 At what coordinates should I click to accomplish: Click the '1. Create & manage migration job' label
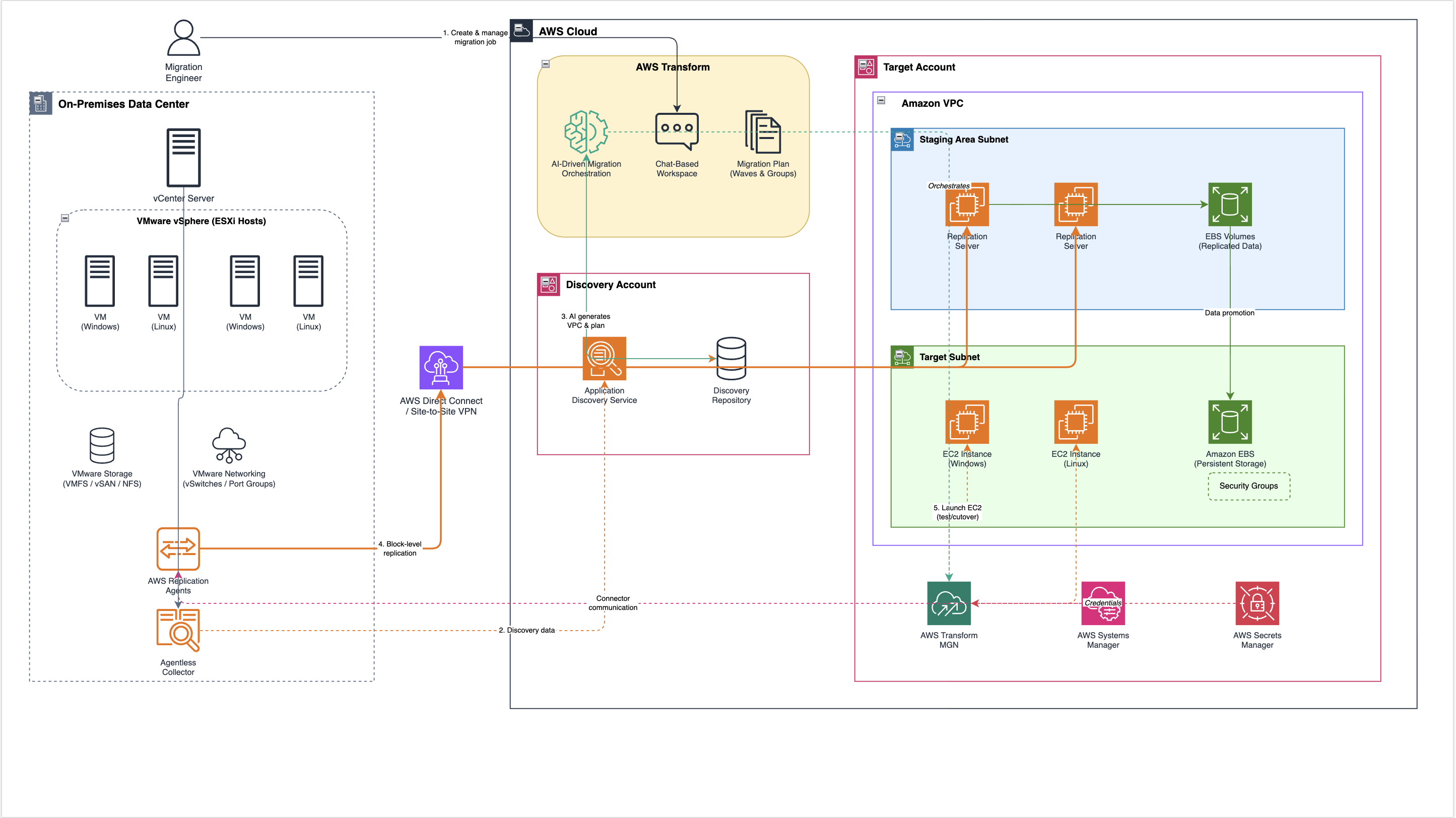pyautogui.click(x=475, y=37)
